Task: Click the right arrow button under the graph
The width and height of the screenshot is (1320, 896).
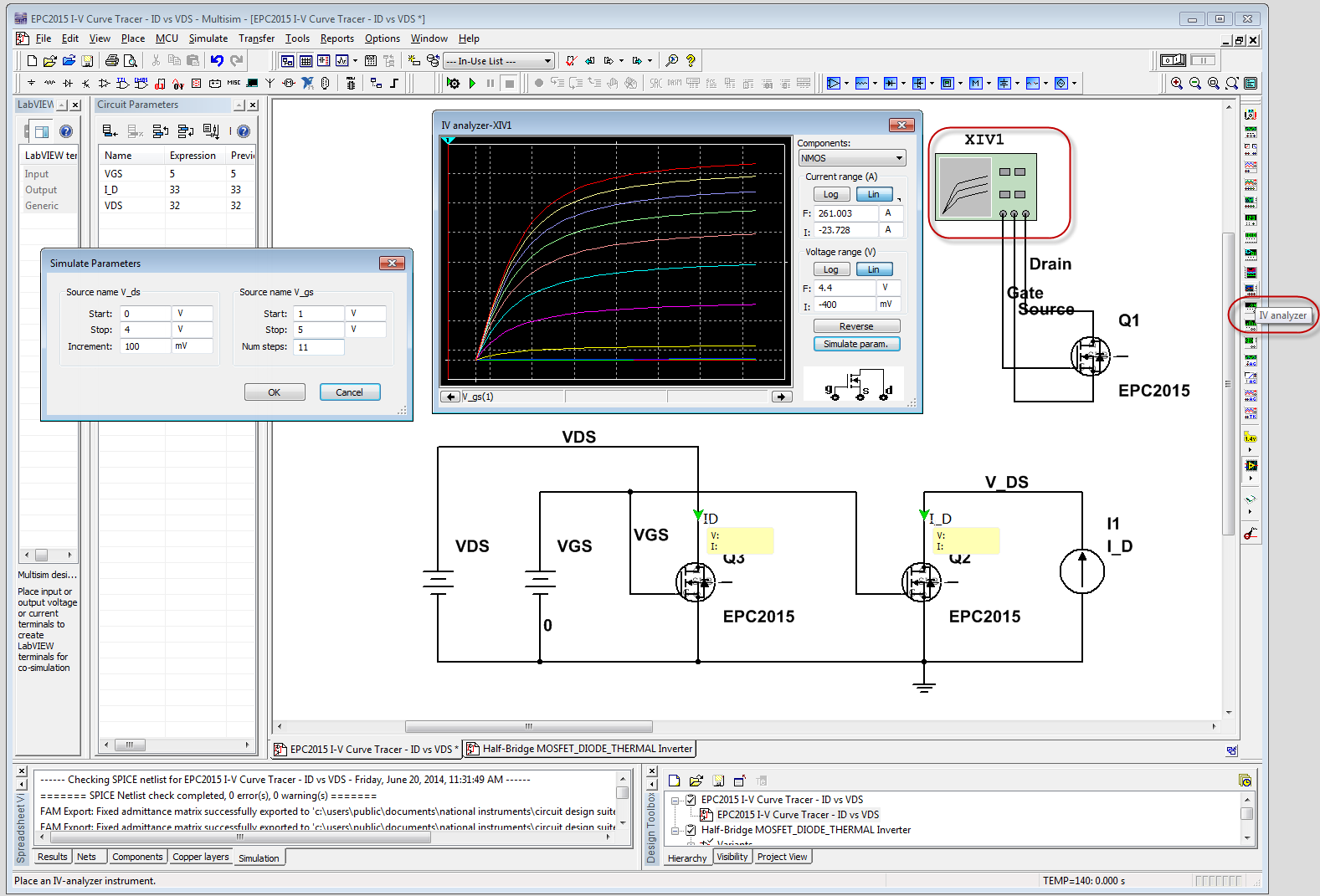Action: (x=782, y=397)
